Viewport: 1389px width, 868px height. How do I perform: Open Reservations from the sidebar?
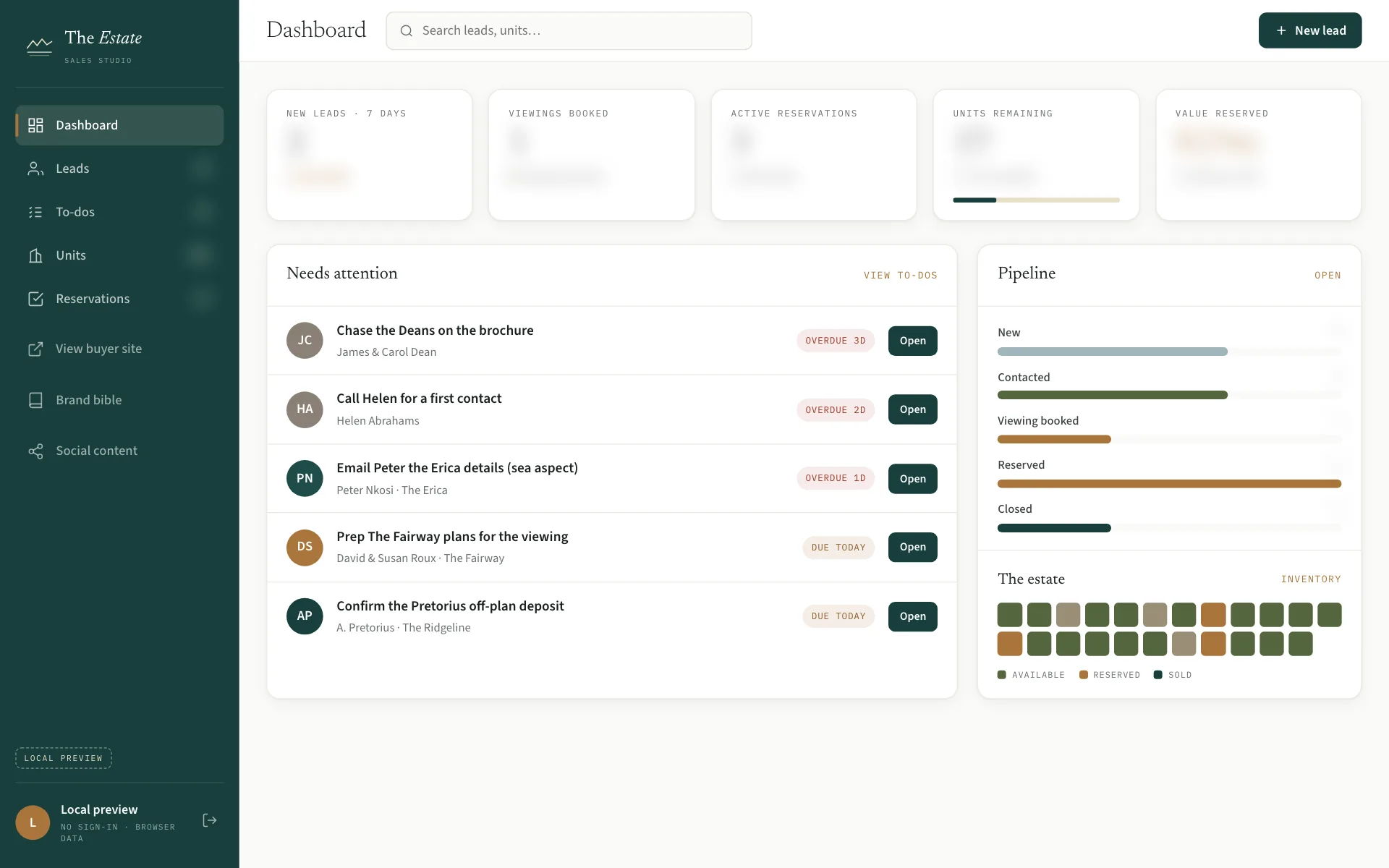click(119, 299)
